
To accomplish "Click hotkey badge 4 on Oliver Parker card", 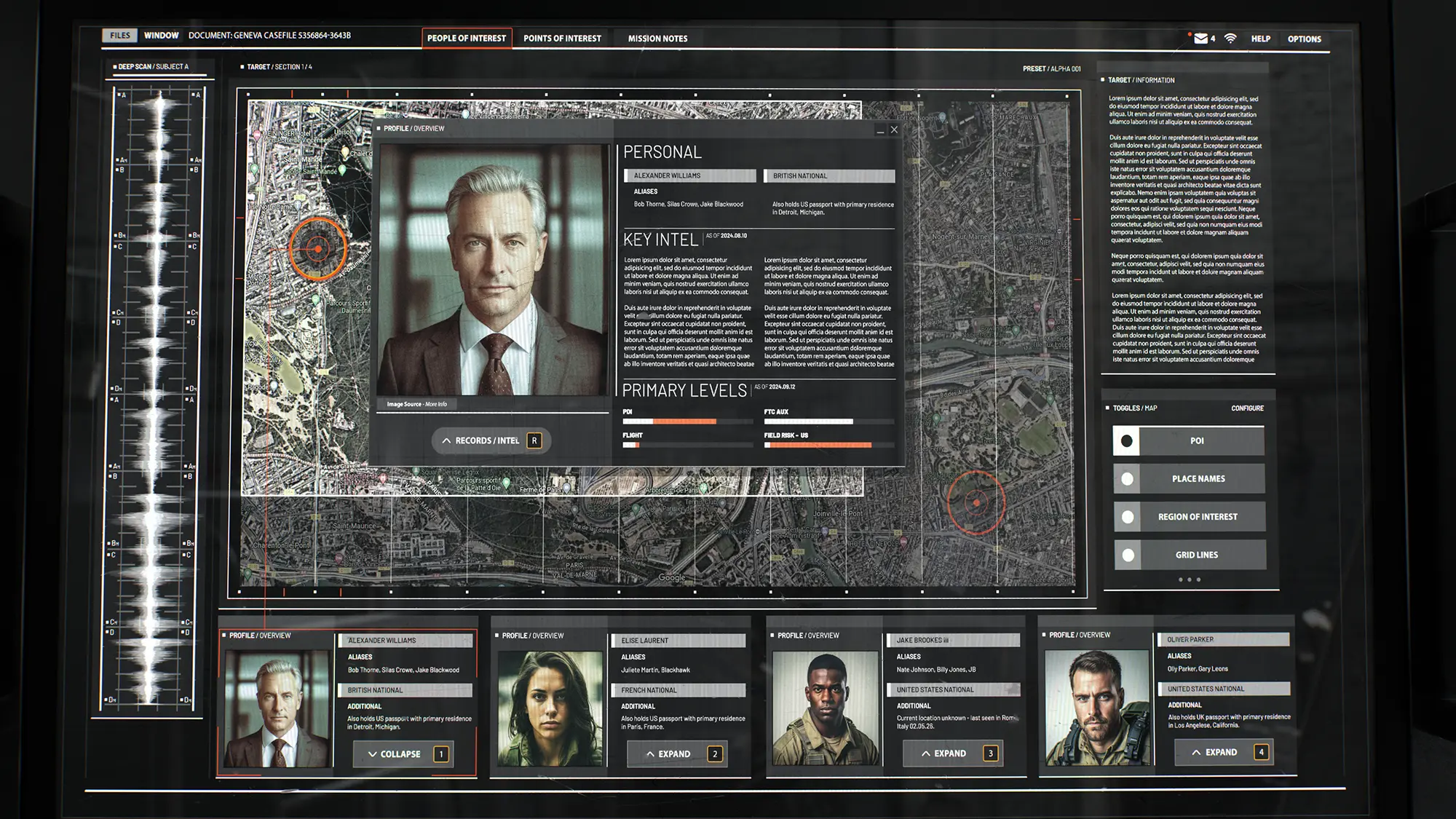I will (1262, 752).
